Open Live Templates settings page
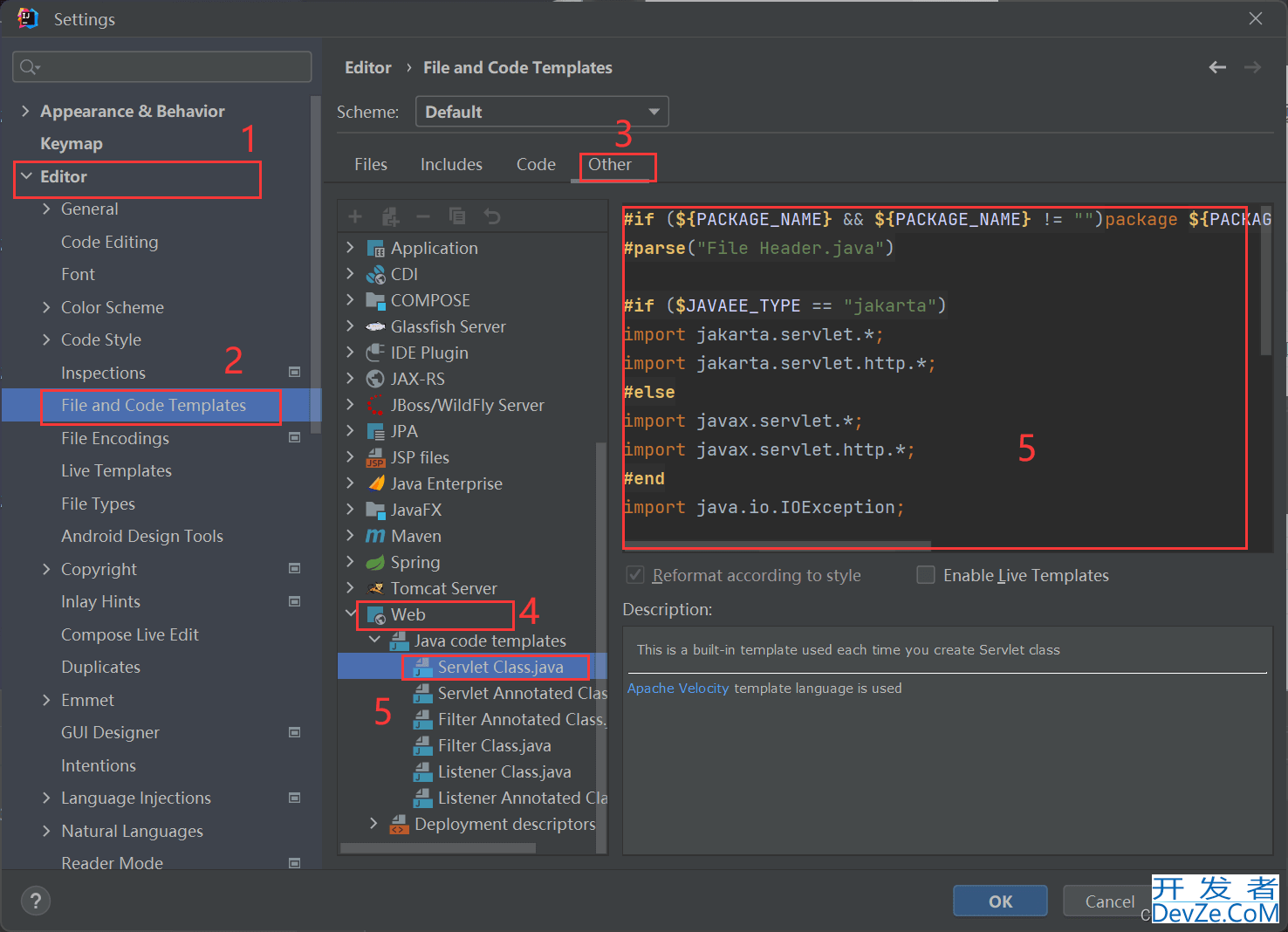This screenshot has width=1288, height=932. click(116, 471)
